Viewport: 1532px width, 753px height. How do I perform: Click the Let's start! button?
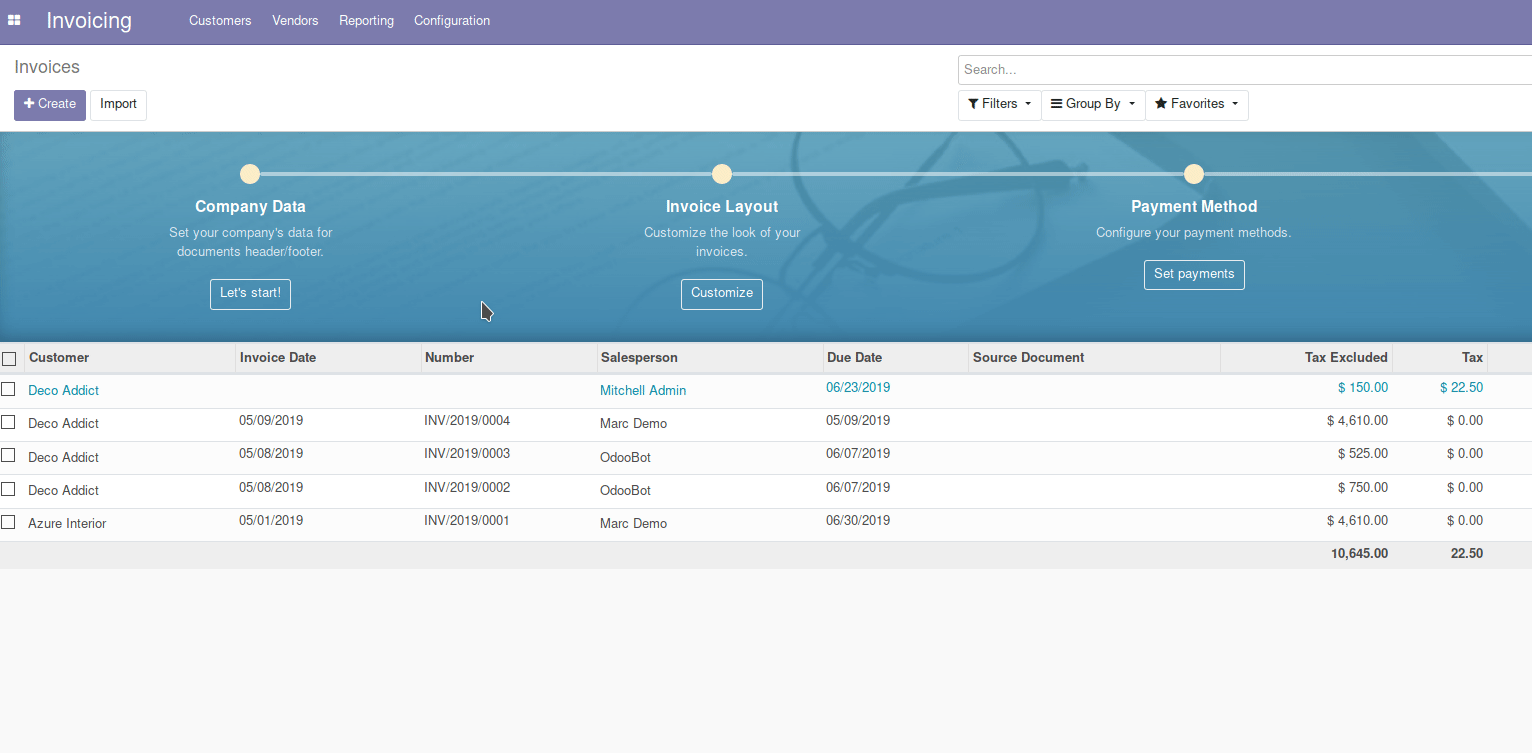point(250,294)
